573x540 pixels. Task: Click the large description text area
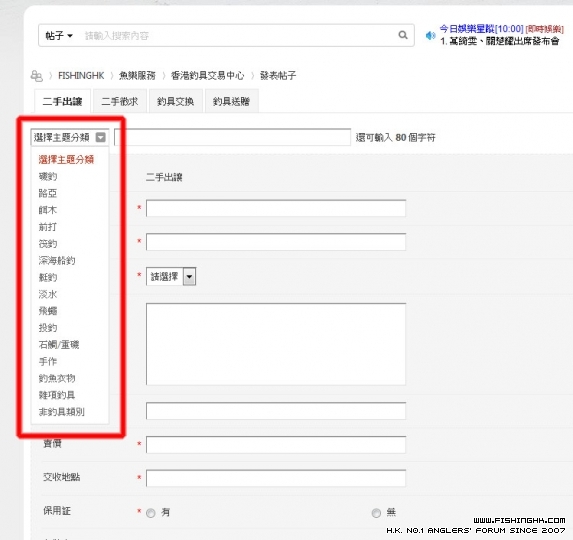tap(276, 344)
